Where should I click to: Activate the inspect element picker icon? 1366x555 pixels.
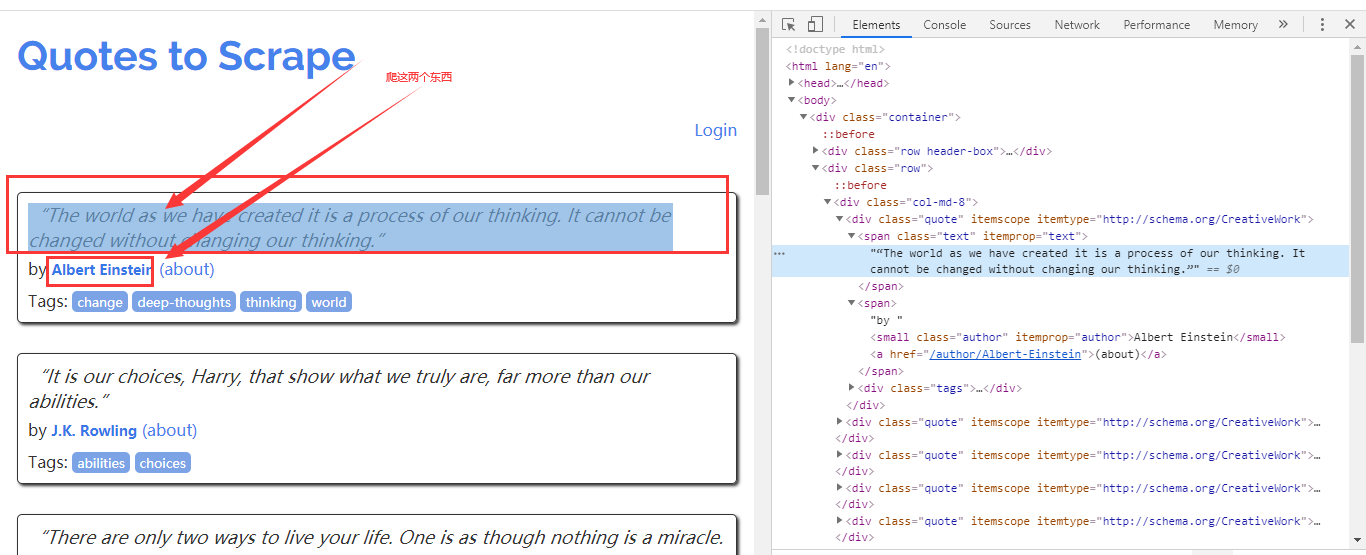pyautogui.click(x=789, y=25)
